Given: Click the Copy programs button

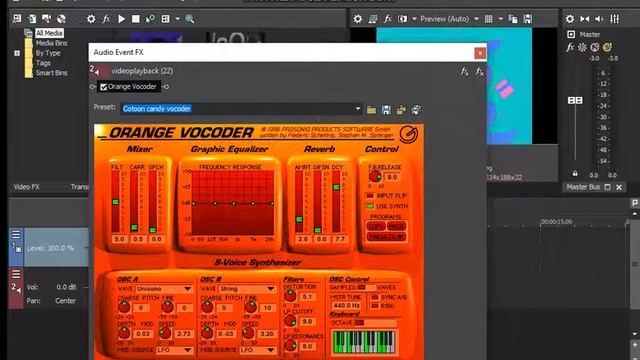Looking at the screenshot, I should tap(376, 226).
